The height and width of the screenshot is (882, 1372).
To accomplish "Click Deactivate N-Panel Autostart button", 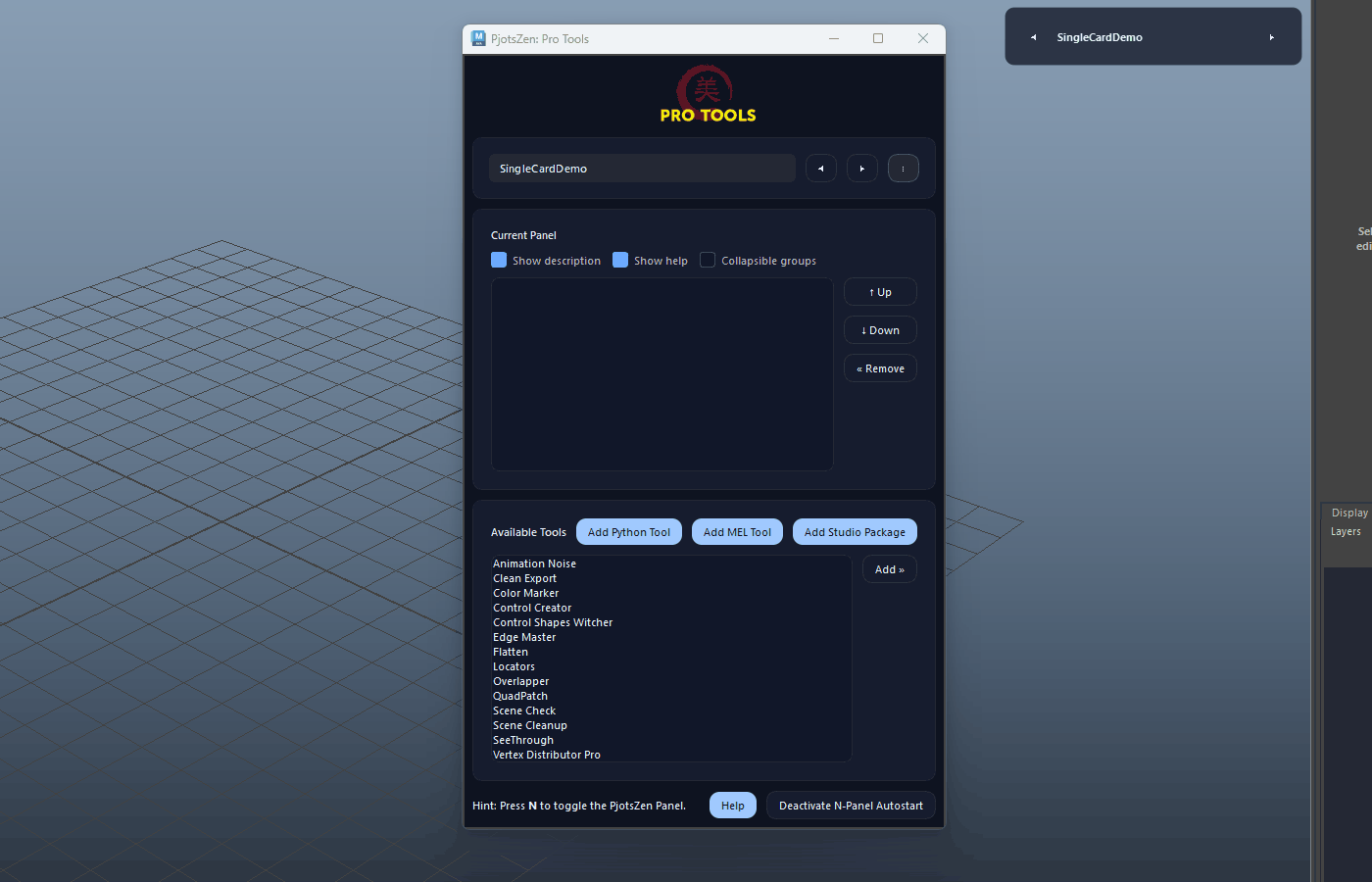I will coord(851,806).
